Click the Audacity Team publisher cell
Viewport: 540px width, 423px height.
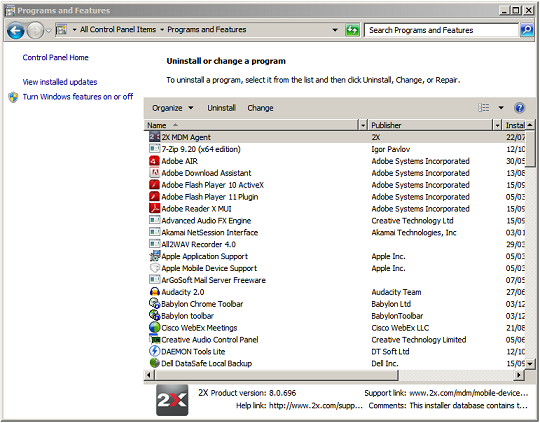click(396, 292)
